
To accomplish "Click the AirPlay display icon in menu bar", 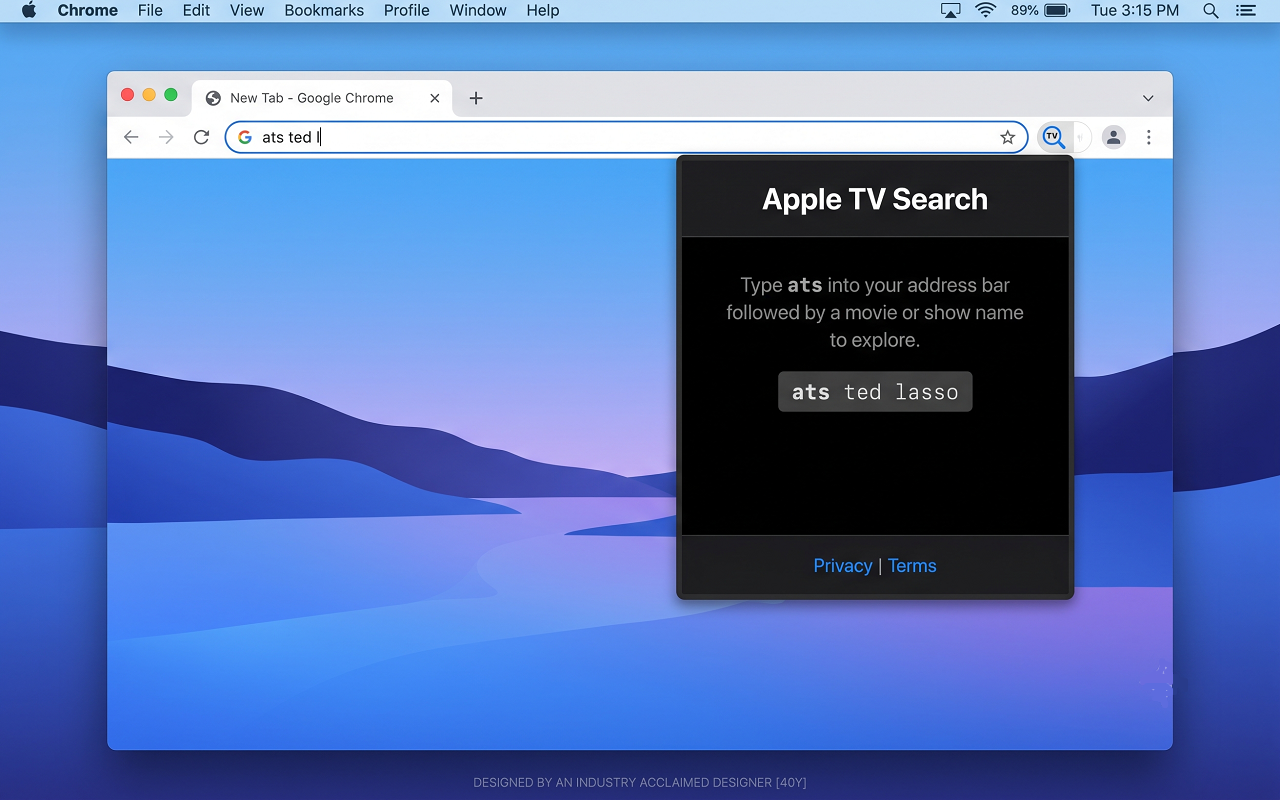I will 950,10.
